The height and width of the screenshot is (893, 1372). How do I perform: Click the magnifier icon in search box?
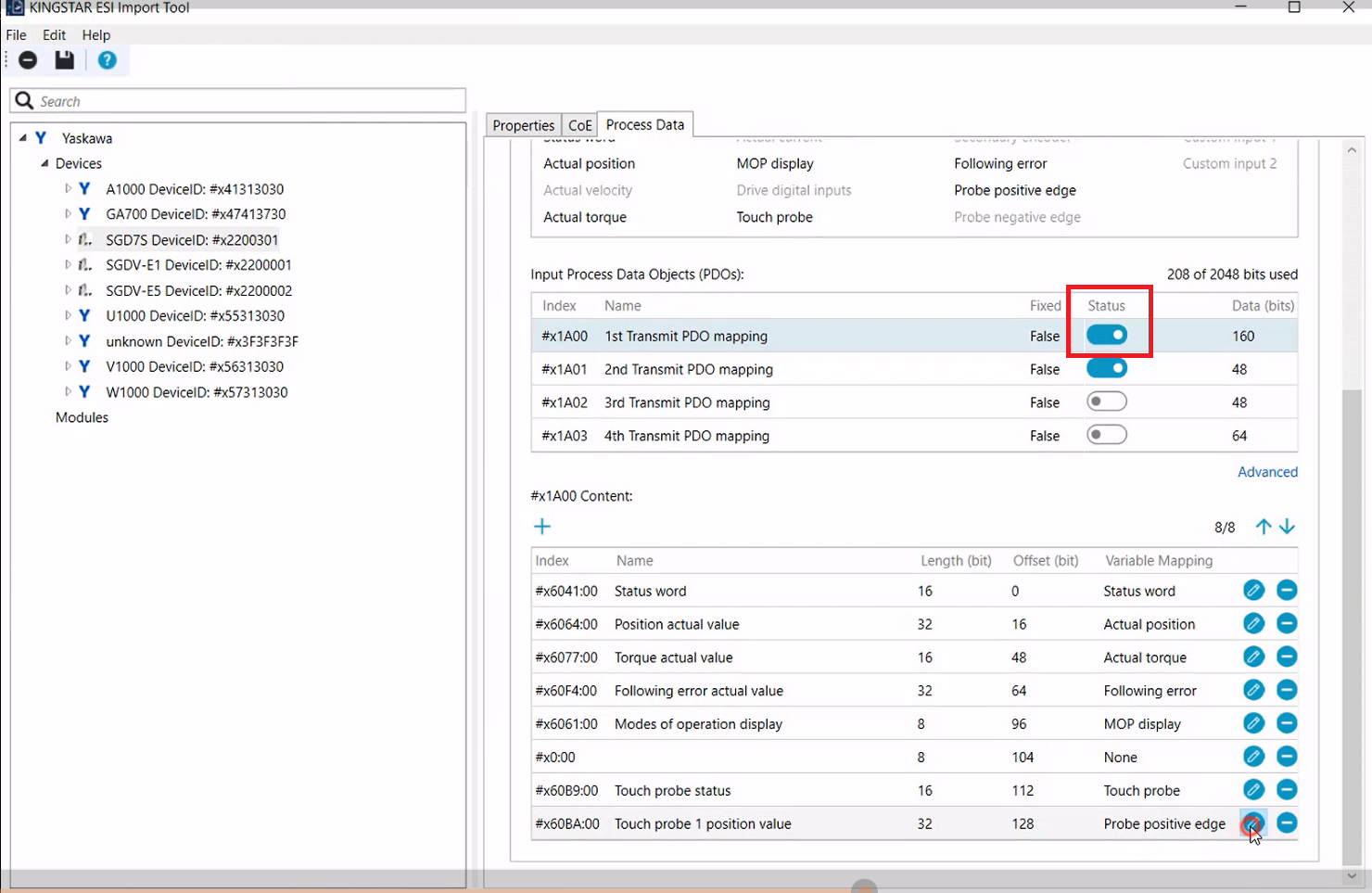pyautogui.click(x=25, y=101)
